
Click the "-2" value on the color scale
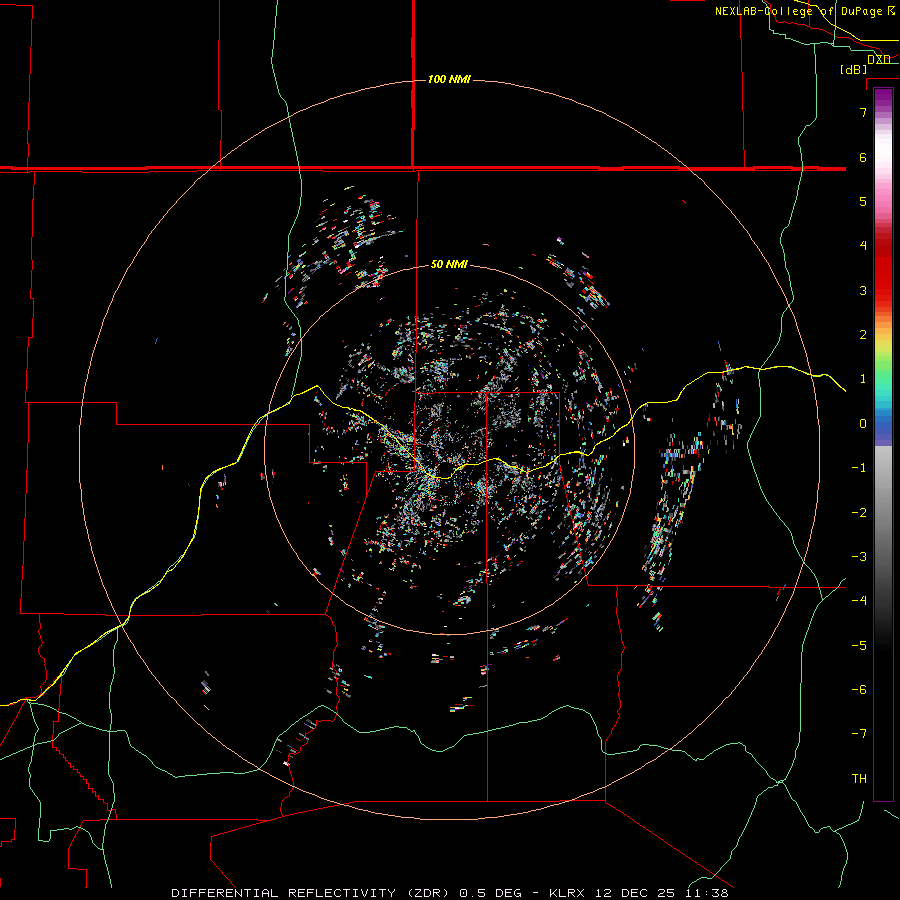(x=859, y=513)
